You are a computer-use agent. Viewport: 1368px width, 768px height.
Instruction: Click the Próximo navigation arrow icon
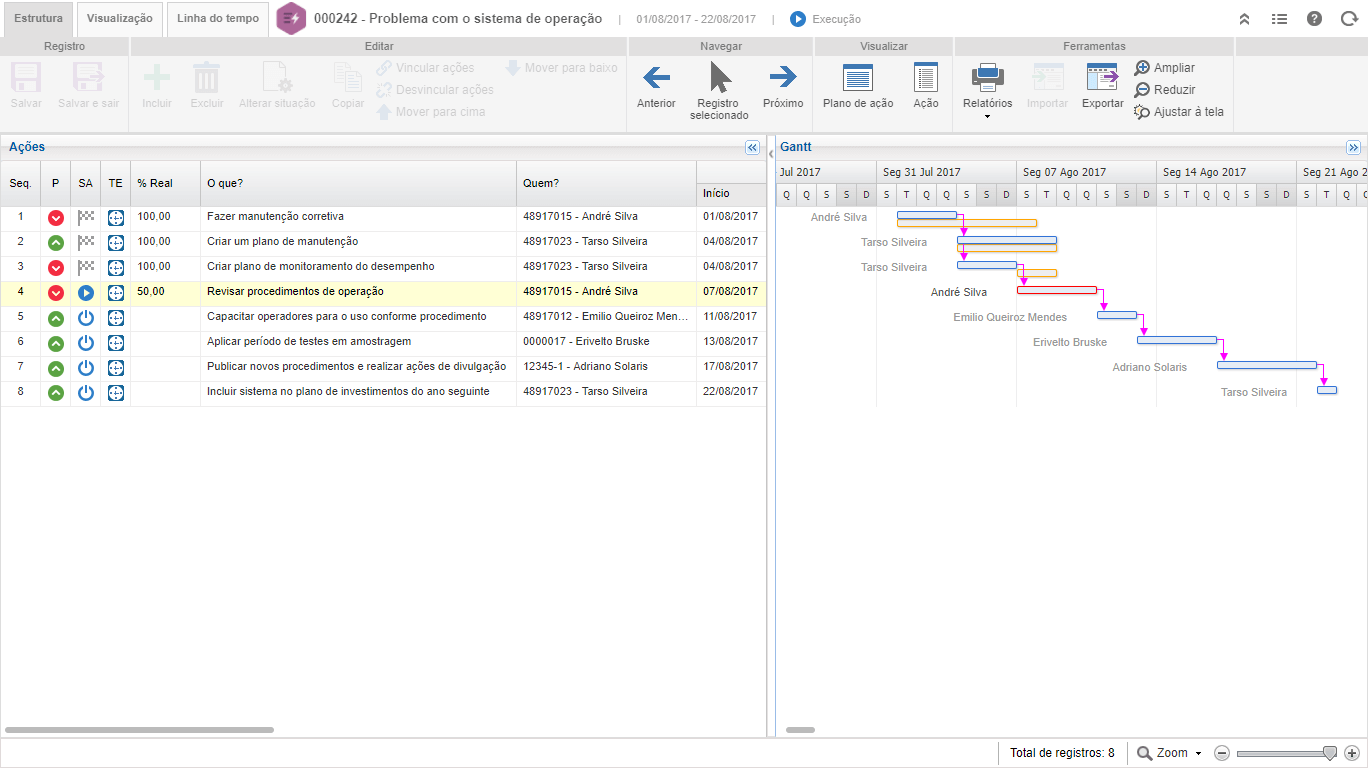pos(782,77)
